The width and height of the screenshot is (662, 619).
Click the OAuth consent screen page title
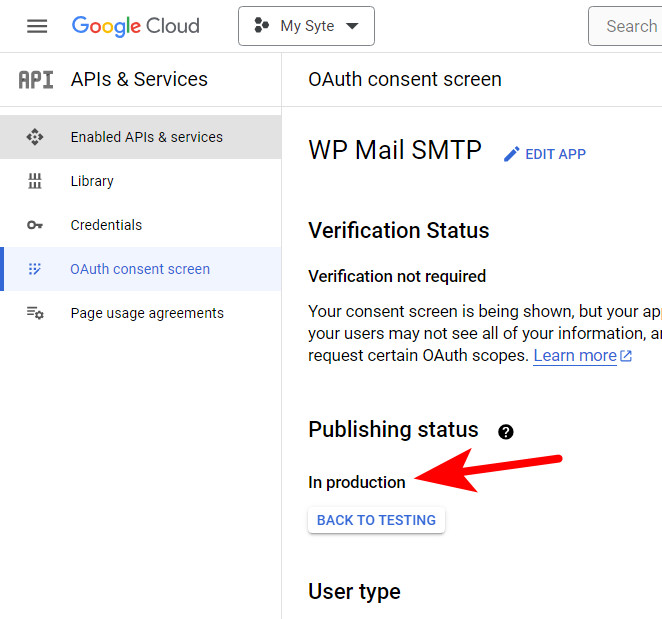[x=404, y=79]
